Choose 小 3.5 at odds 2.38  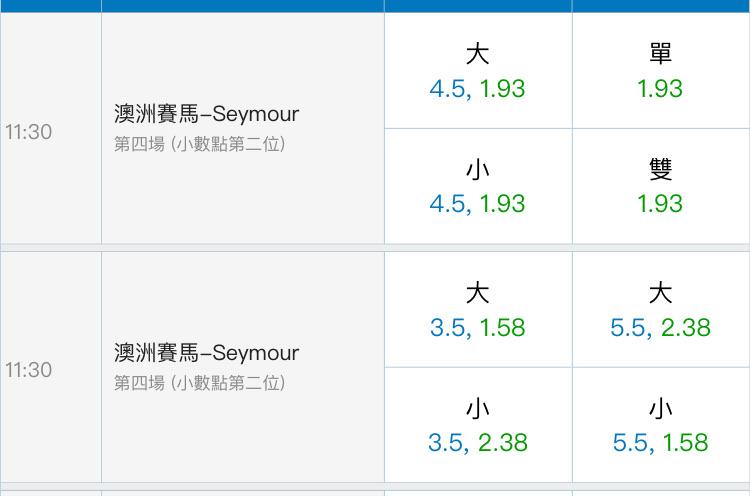click(478, 425)
